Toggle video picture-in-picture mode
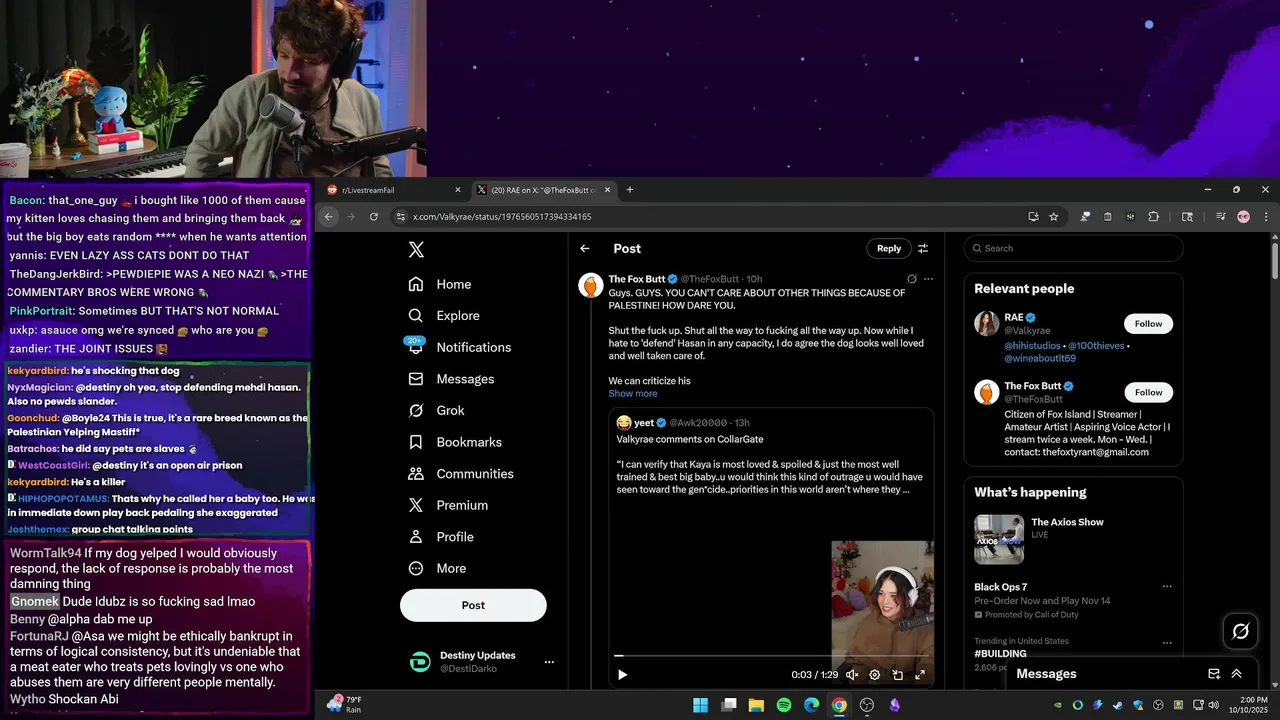Image resolution: width=1280 pixels, height=720 pixels. point(898,675)
